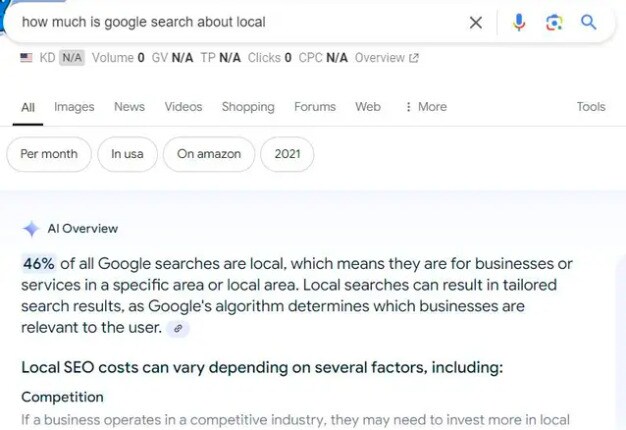The height and width of the screenshot is (430, 626).
Task: Select the Forums tab
Action: tap(315, 107)
